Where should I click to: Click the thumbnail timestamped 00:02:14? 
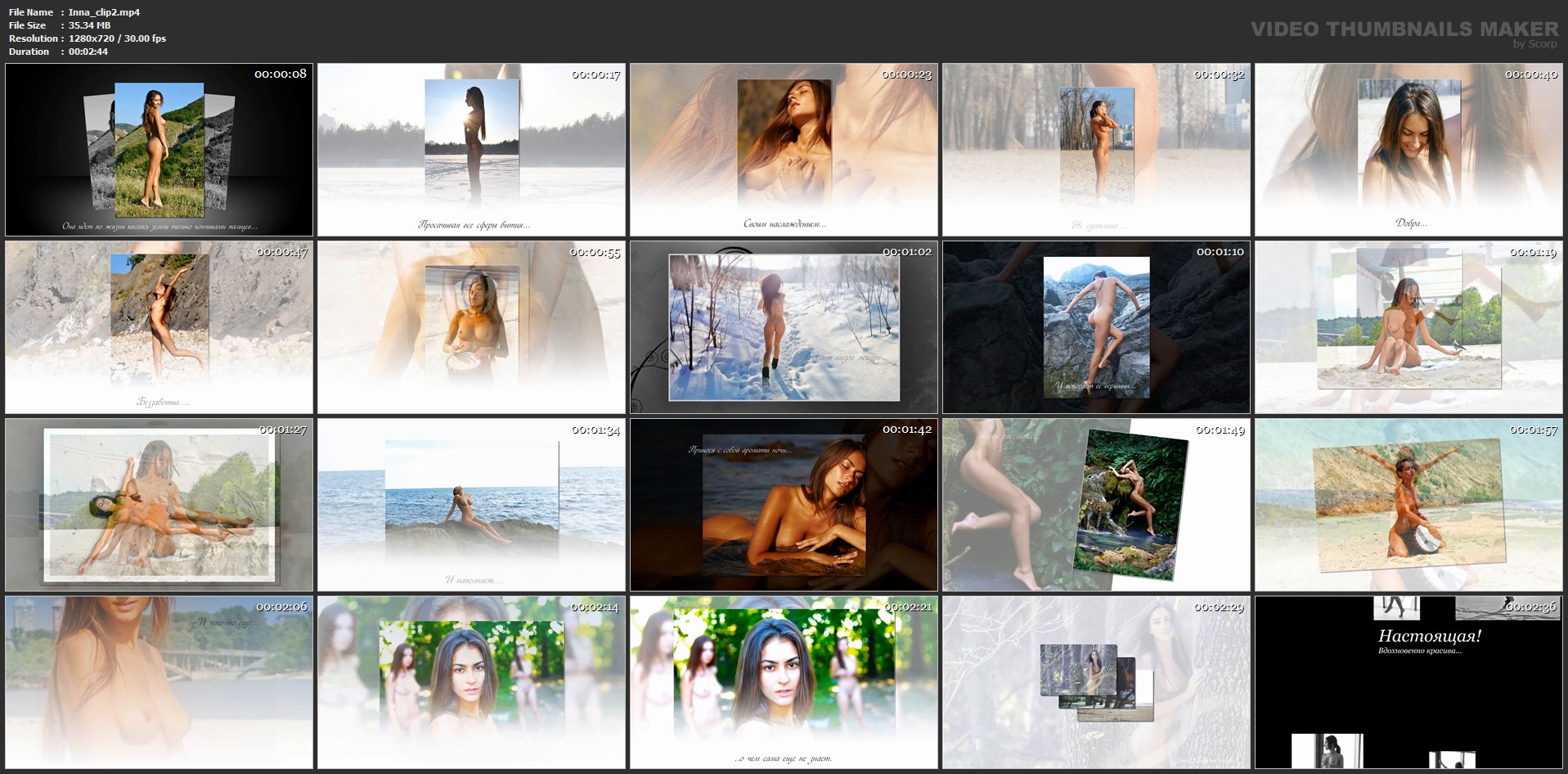(471, 682)
